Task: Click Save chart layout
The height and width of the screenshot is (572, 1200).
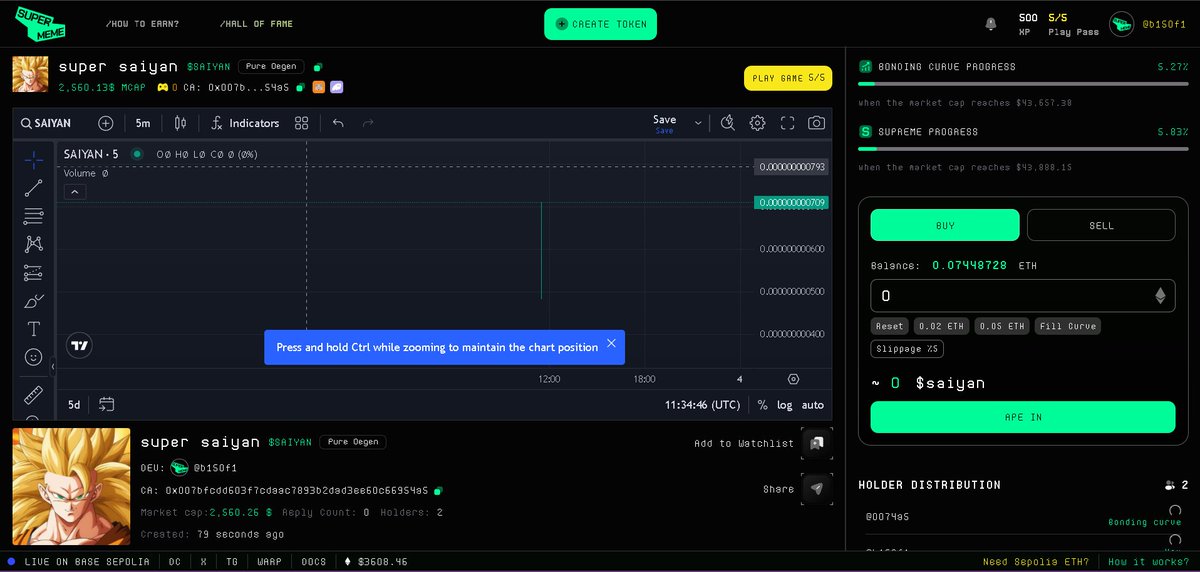Action: [664, 123]
